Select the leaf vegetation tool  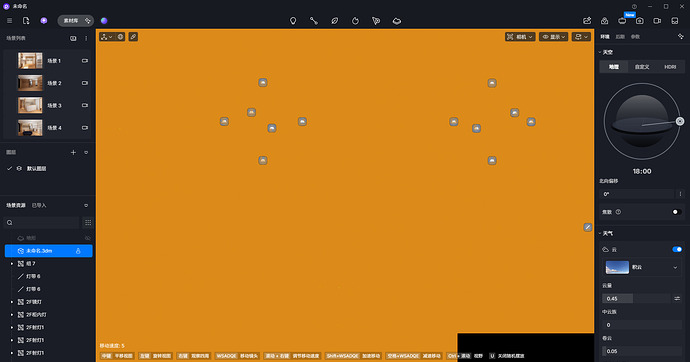[x=334, y=21]
